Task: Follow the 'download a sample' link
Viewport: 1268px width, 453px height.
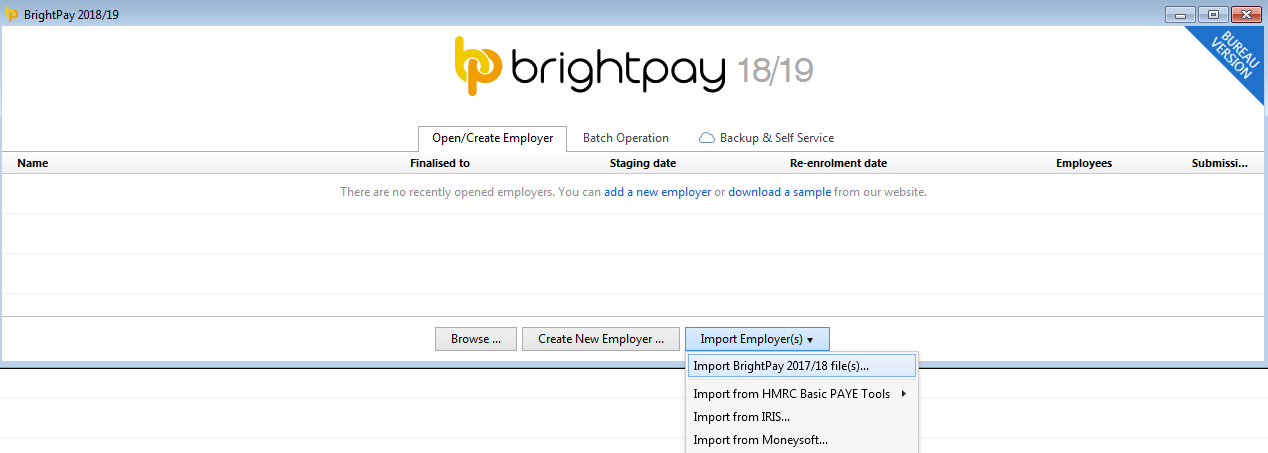Action: tap(779, 192)
